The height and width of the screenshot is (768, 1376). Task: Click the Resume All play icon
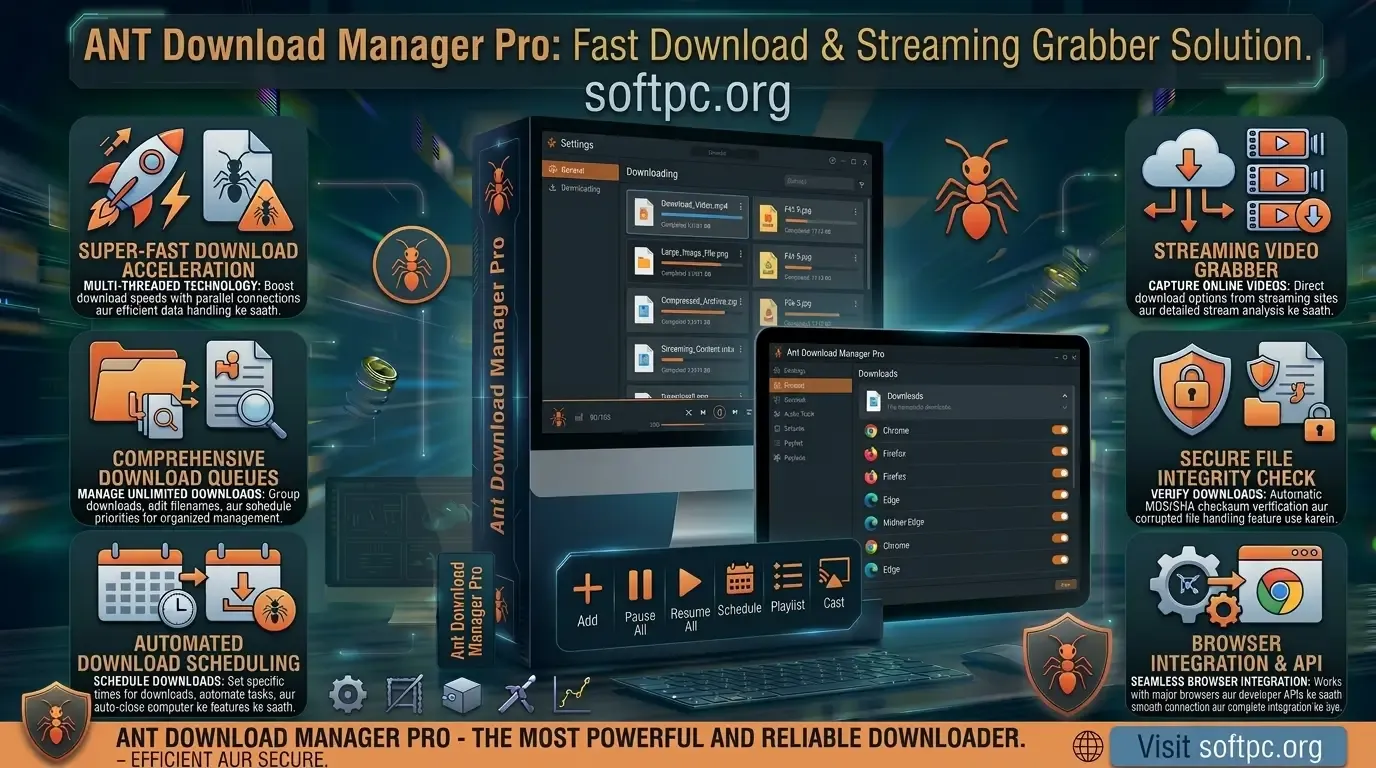[x=689, y=582]
